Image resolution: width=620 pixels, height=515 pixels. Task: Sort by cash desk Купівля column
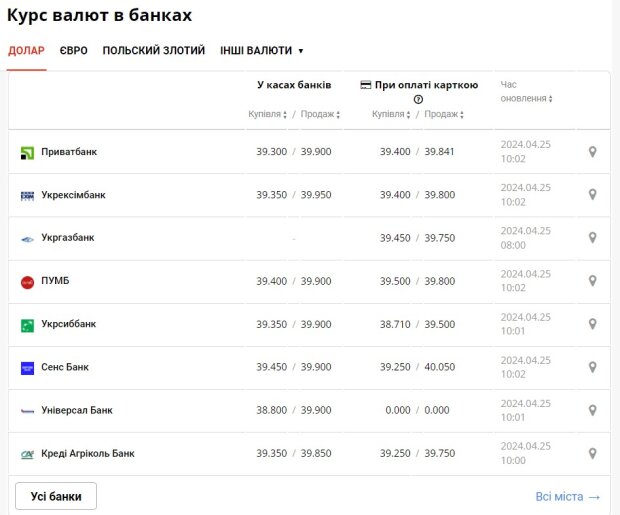pos(267,114)
